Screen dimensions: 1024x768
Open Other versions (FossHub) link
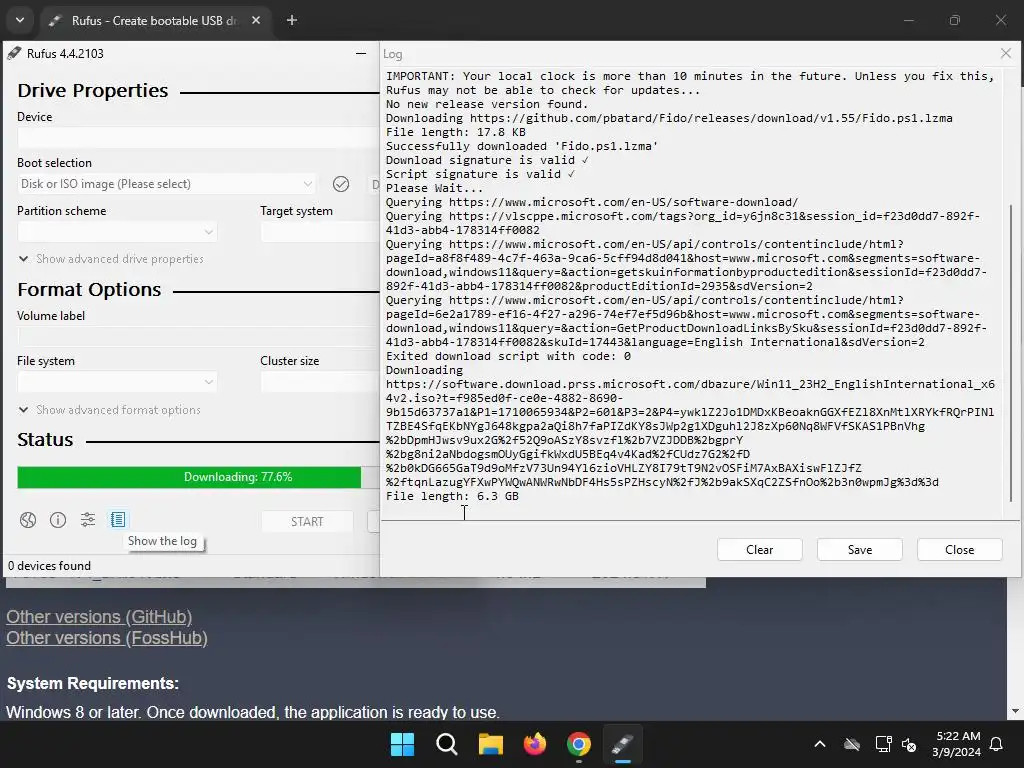point(107,638)
